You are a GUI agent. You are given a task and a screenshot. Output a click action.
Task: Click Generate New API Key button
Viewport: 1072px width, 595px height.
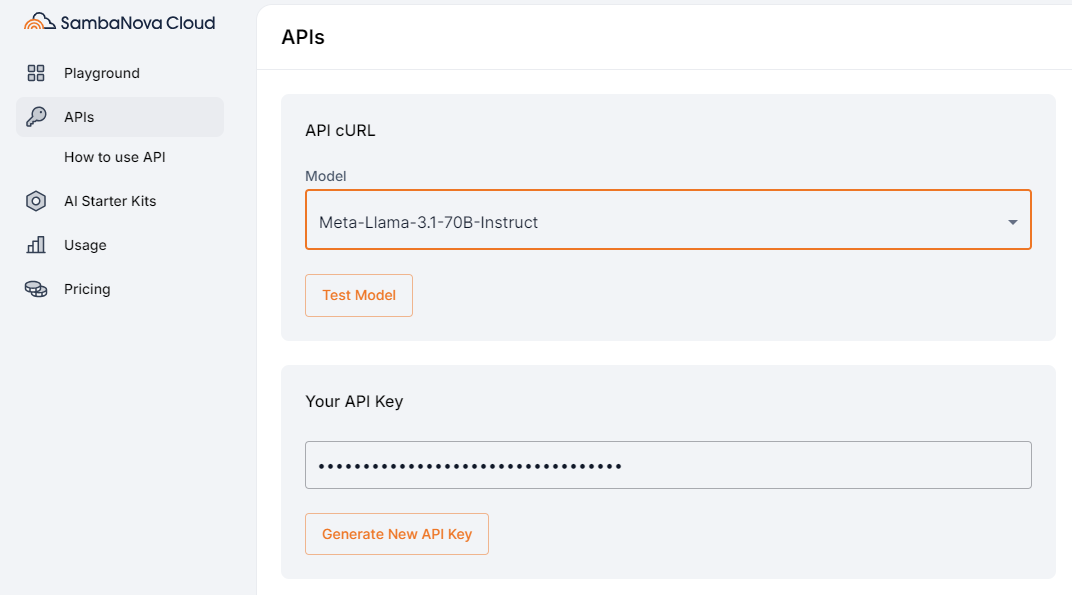pyautogui.click(x=397, y=534)
